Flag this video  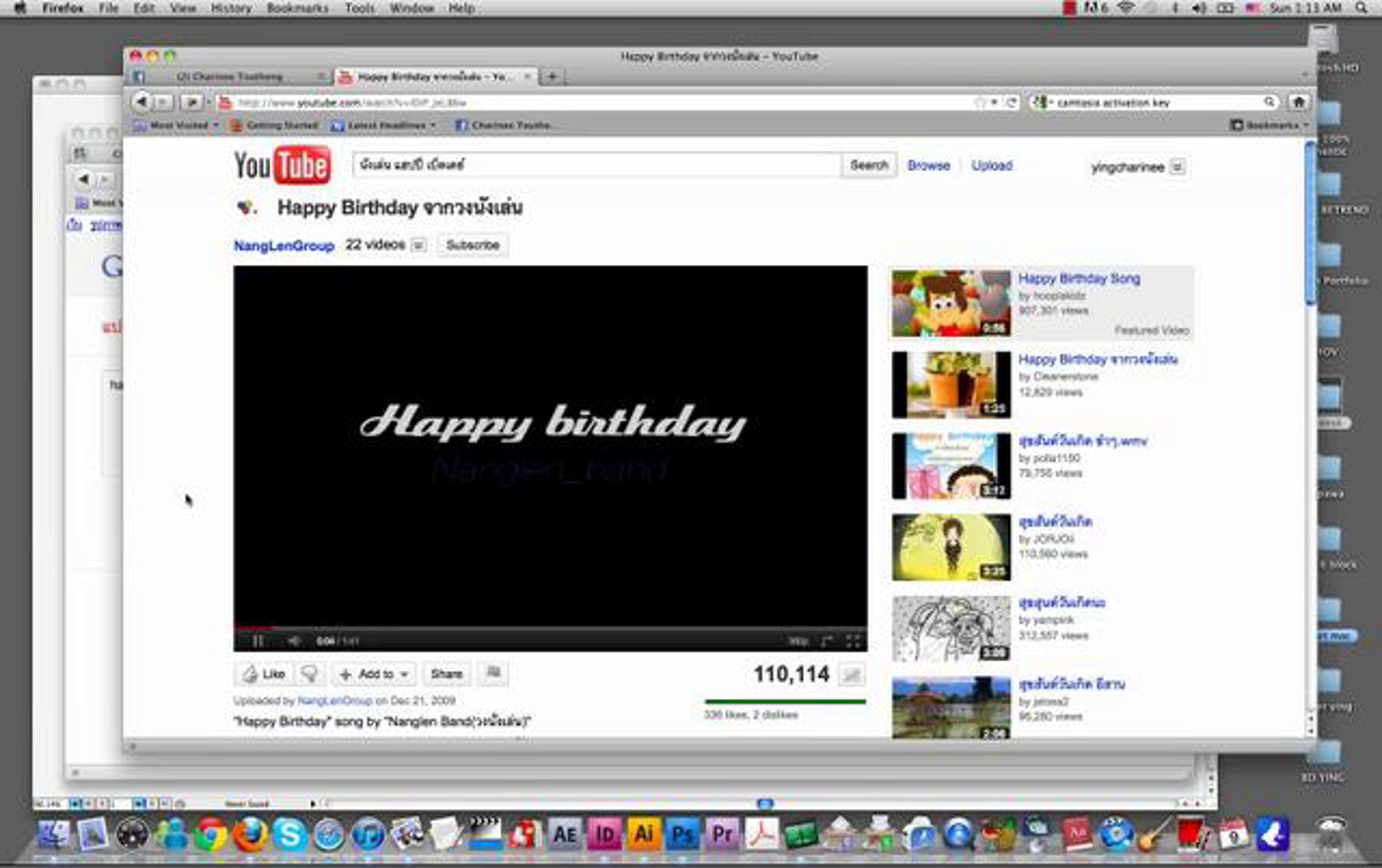click(x=493, y=673)
